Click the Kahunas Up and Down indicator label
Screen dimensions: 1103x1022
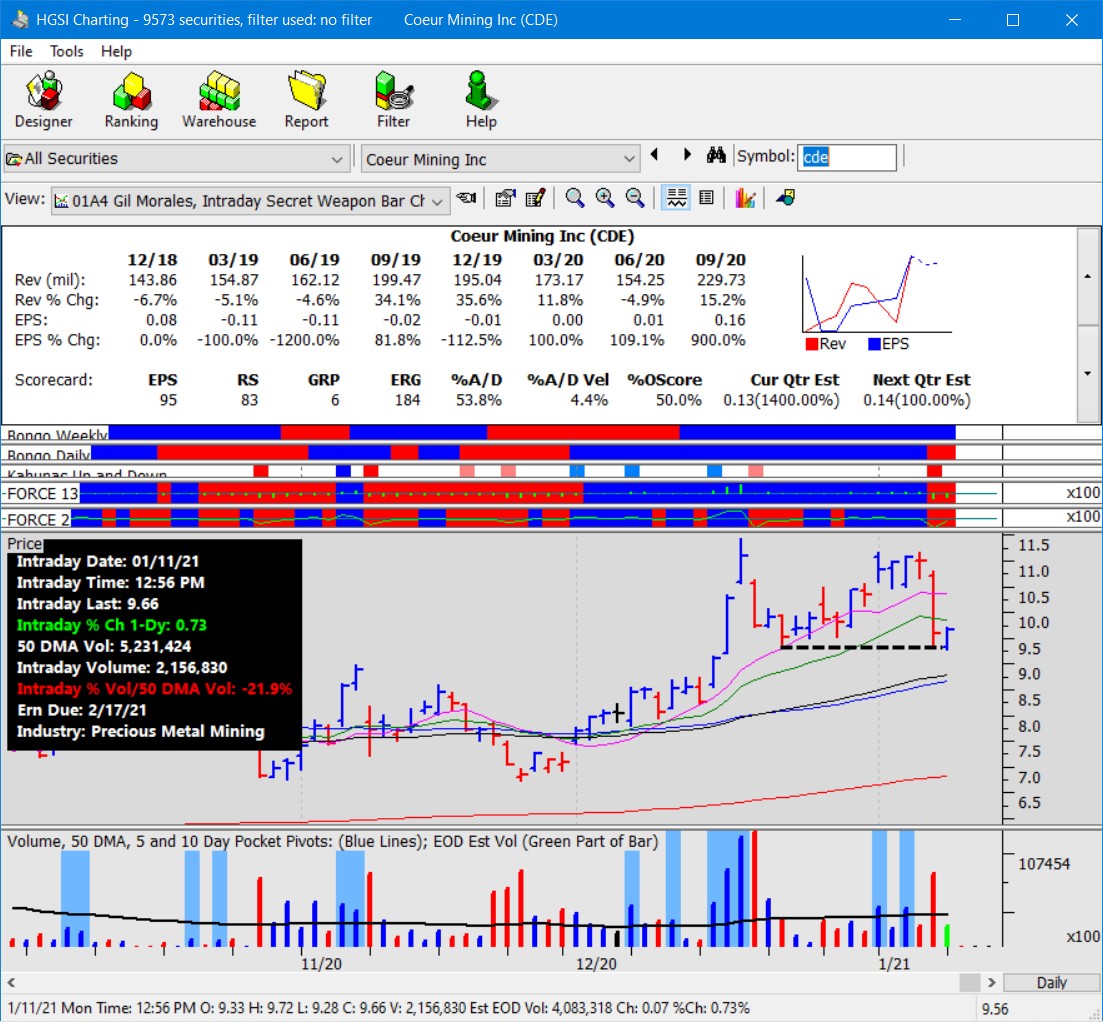pyautogui.click(x=87, y=474)
